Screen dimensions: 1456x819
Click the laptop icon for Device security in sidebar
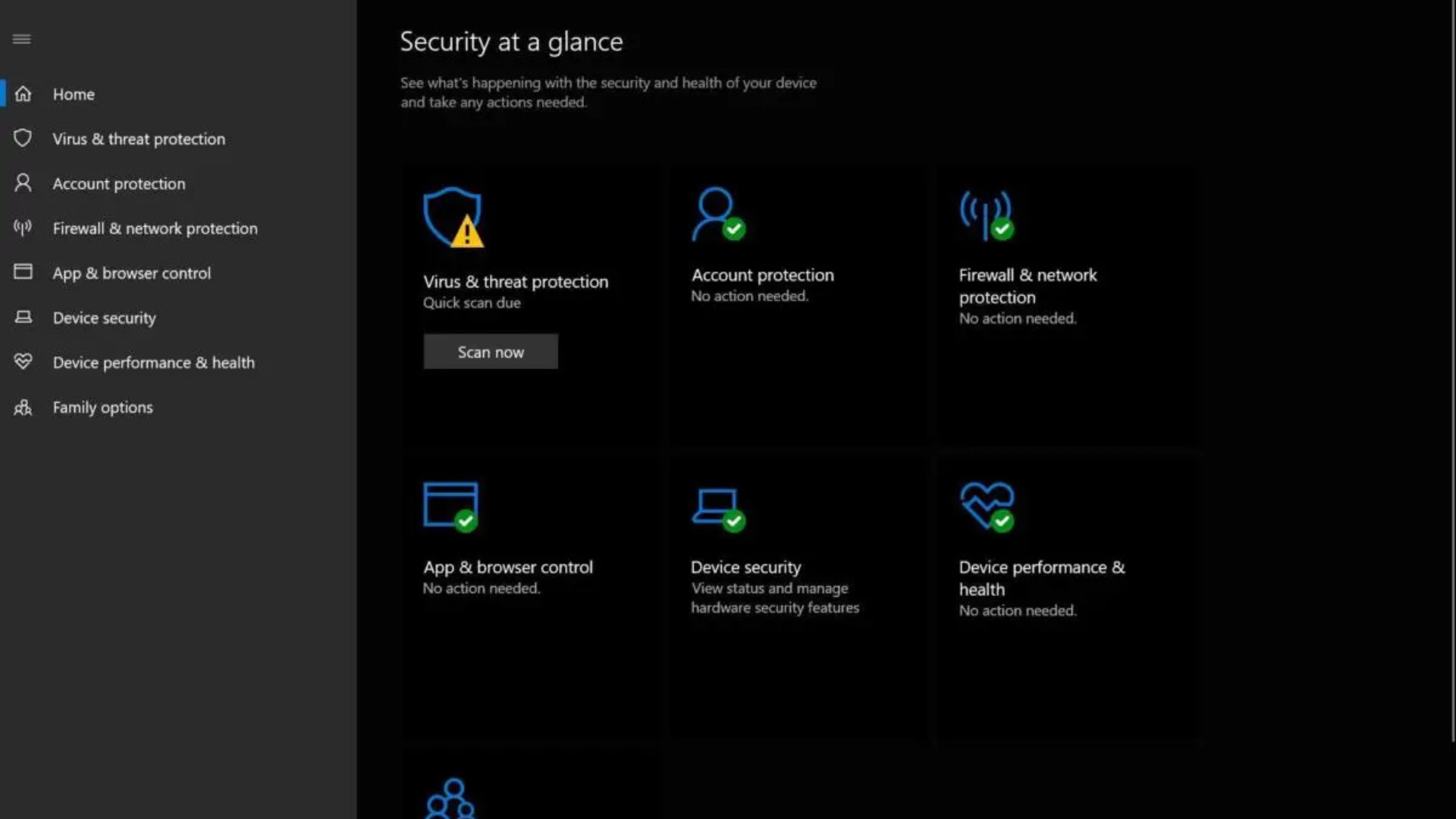coord(23,317)
